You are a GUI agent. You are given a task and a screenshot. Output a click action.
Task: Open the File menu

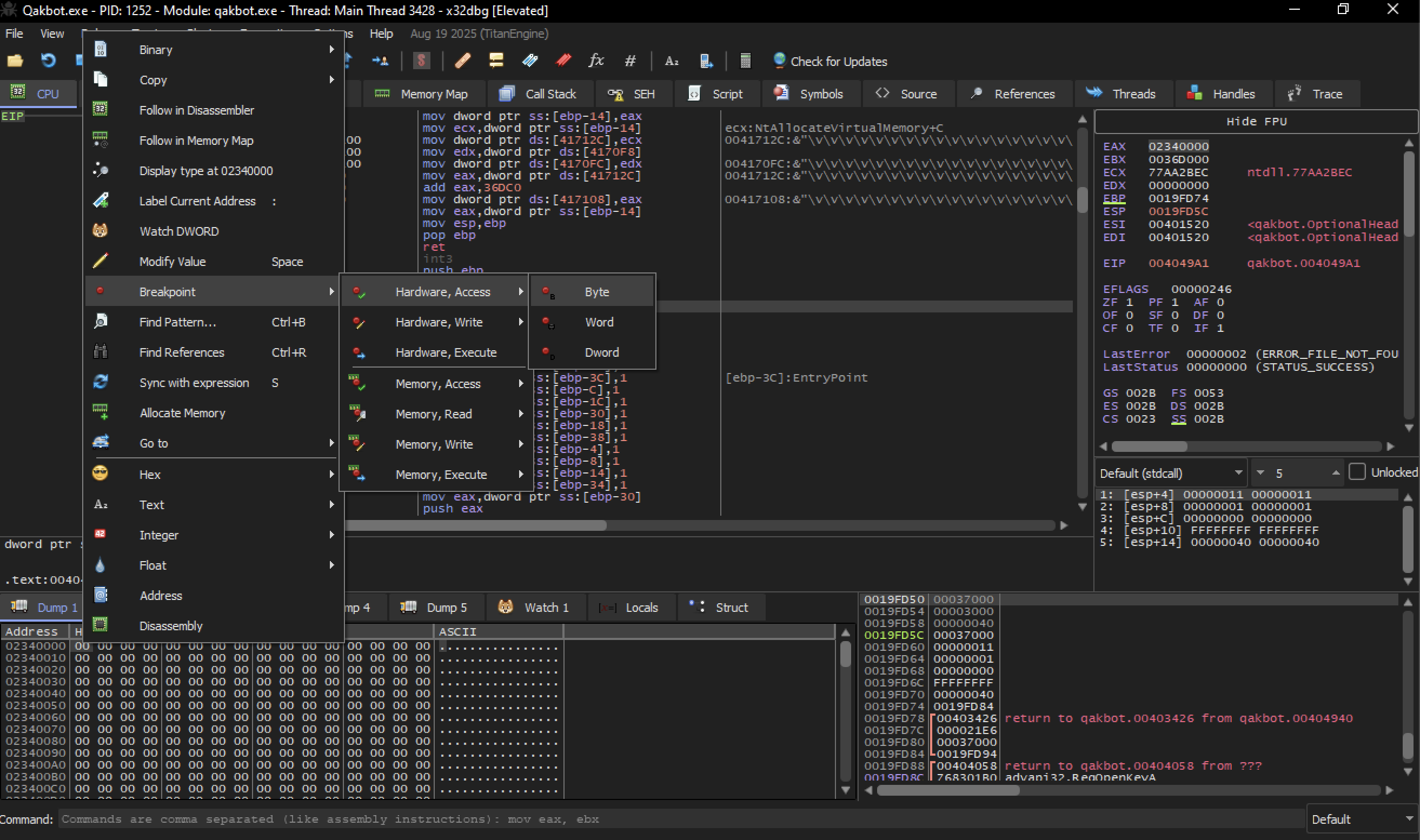(14, 34)
